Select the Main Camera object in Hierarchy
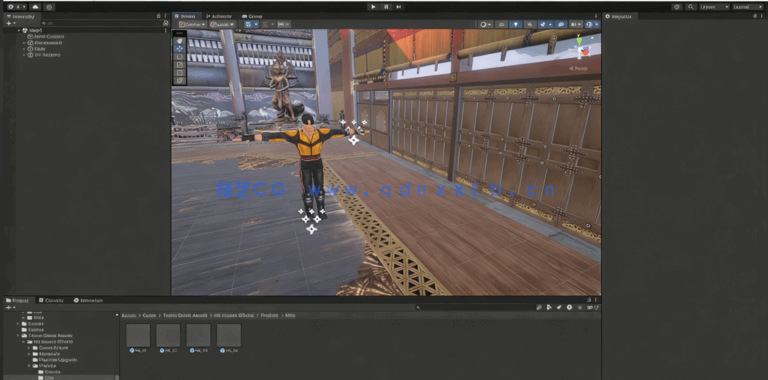The image size is (768, 380). pyautogui.click(x=48, y=36)
